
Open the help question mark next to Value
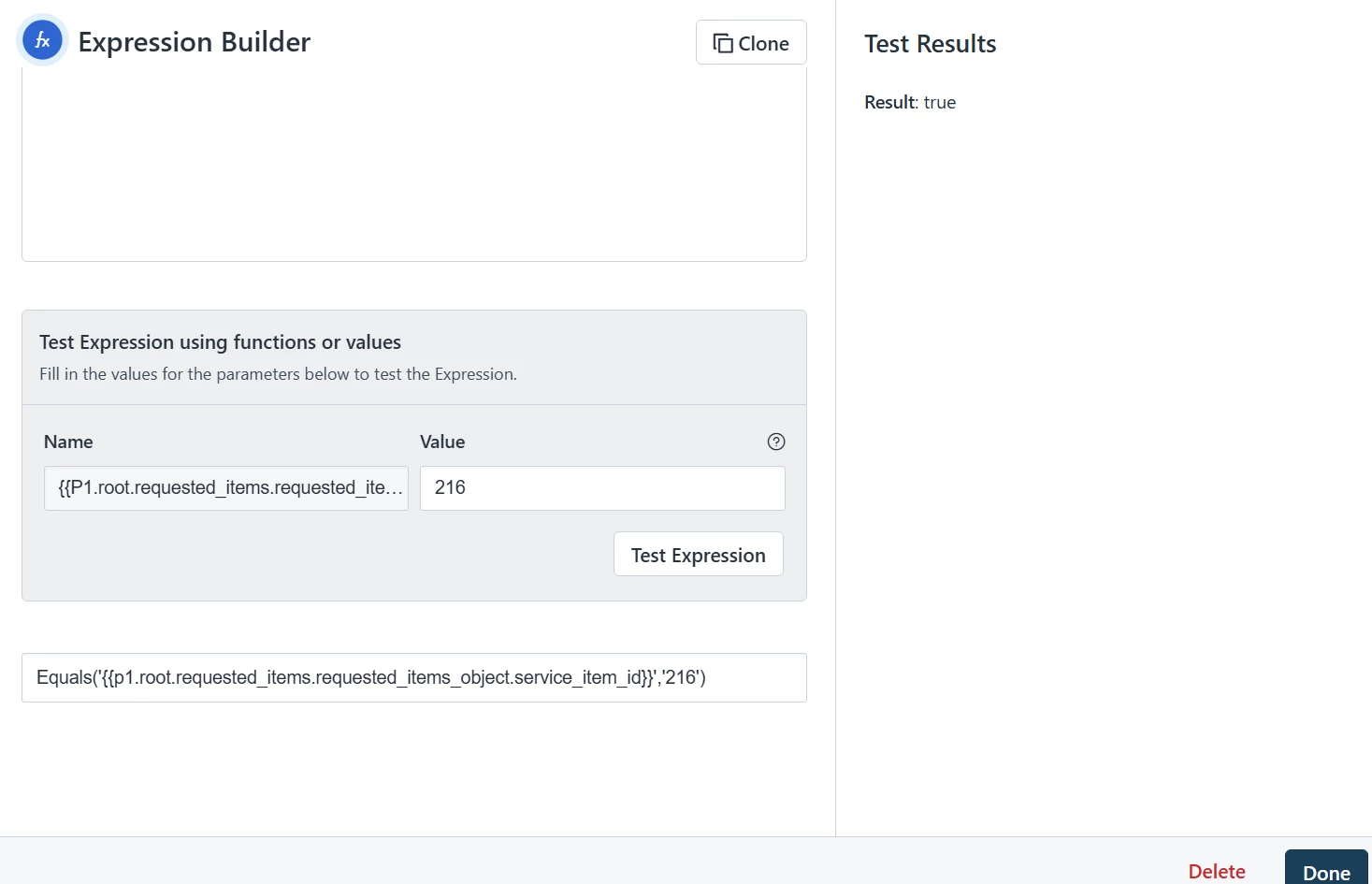tap(776, 442)
